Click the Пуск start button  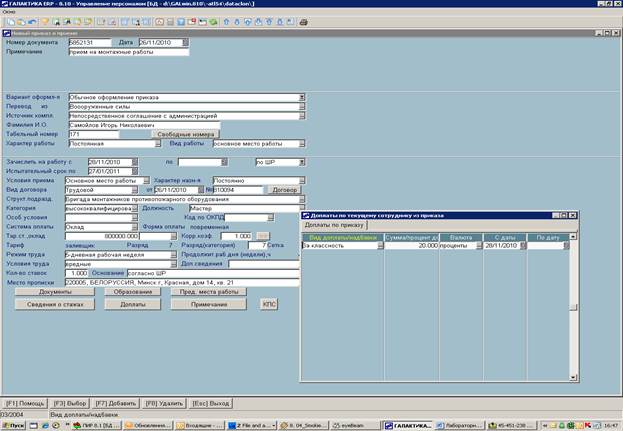tap(17, 425)
